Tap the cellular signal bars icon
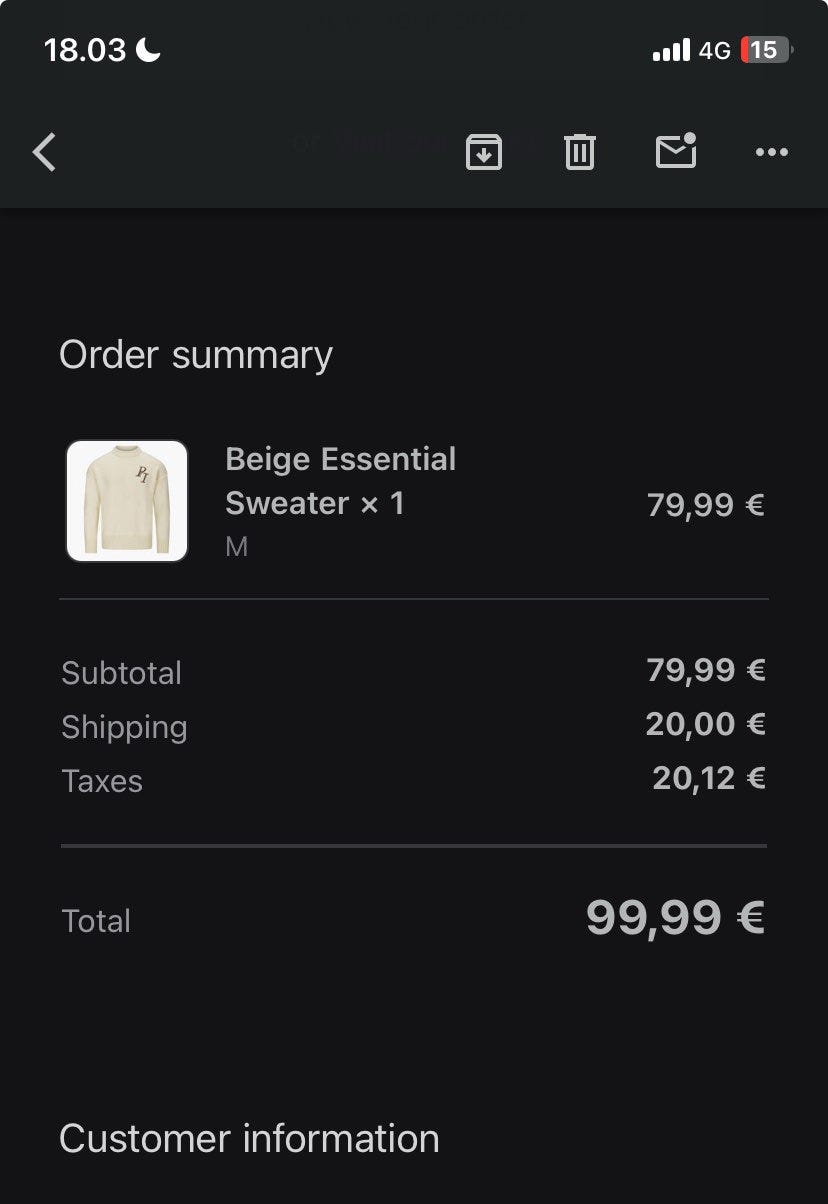The height and width of the screenshot is (1204, 828). (x=671, y=50)
